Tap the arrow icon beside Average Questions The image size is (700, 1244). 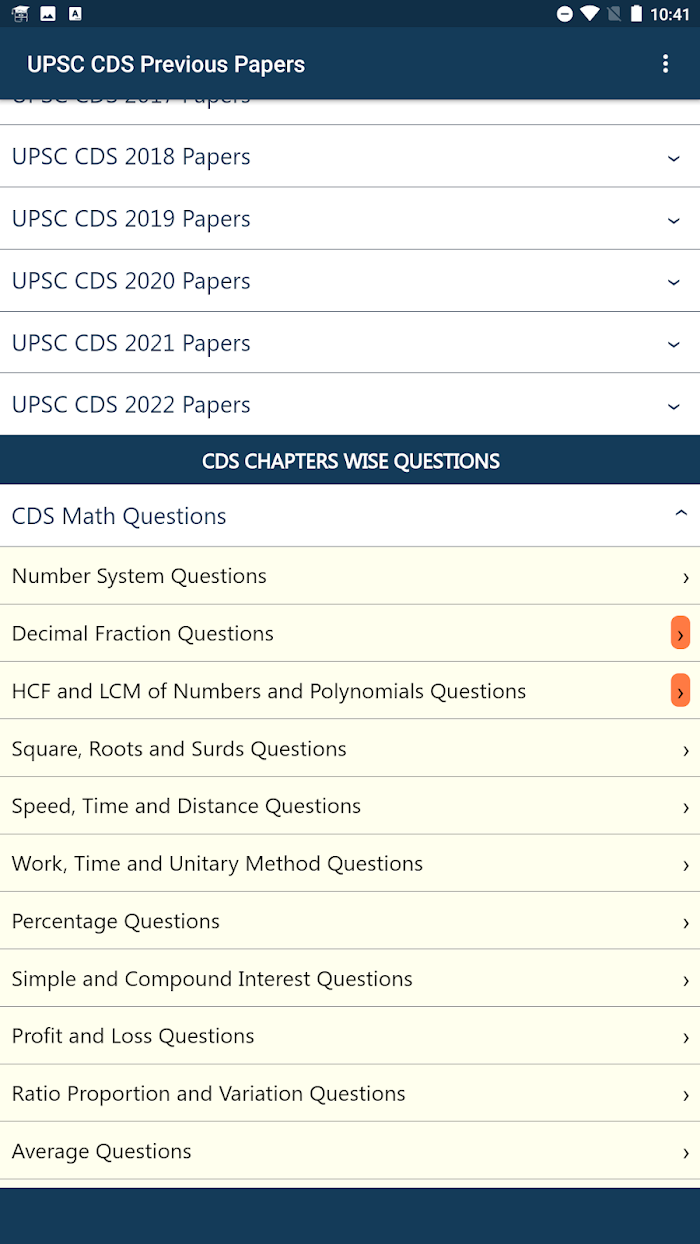[x=685, y=1152]
